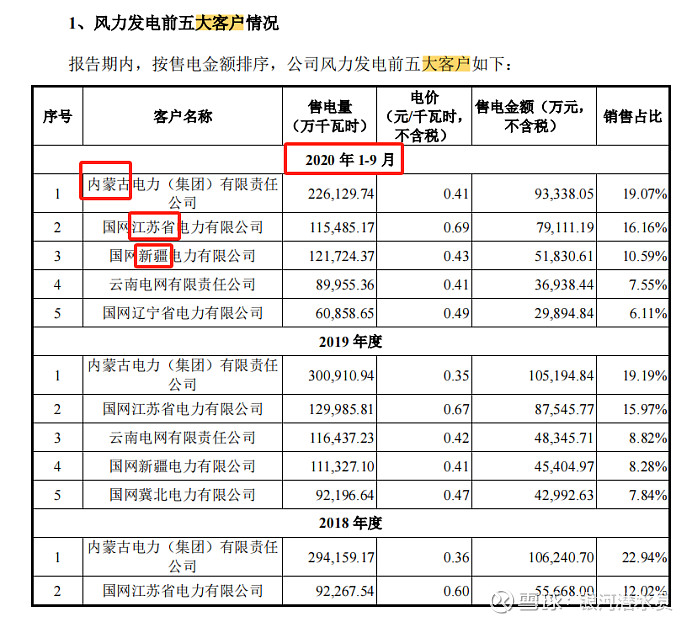Click the heading 风力发电前五大客户情况
693x623 pixels.
(x=173, y=23)
